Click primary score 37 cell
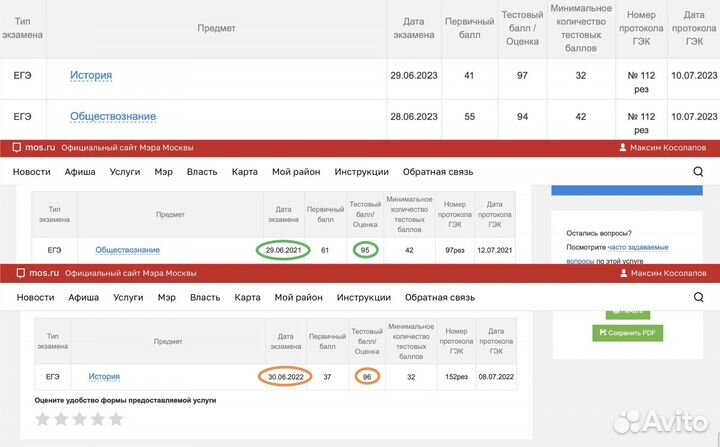The width and height of the screenshot is (720, 447). click(327, 377)
